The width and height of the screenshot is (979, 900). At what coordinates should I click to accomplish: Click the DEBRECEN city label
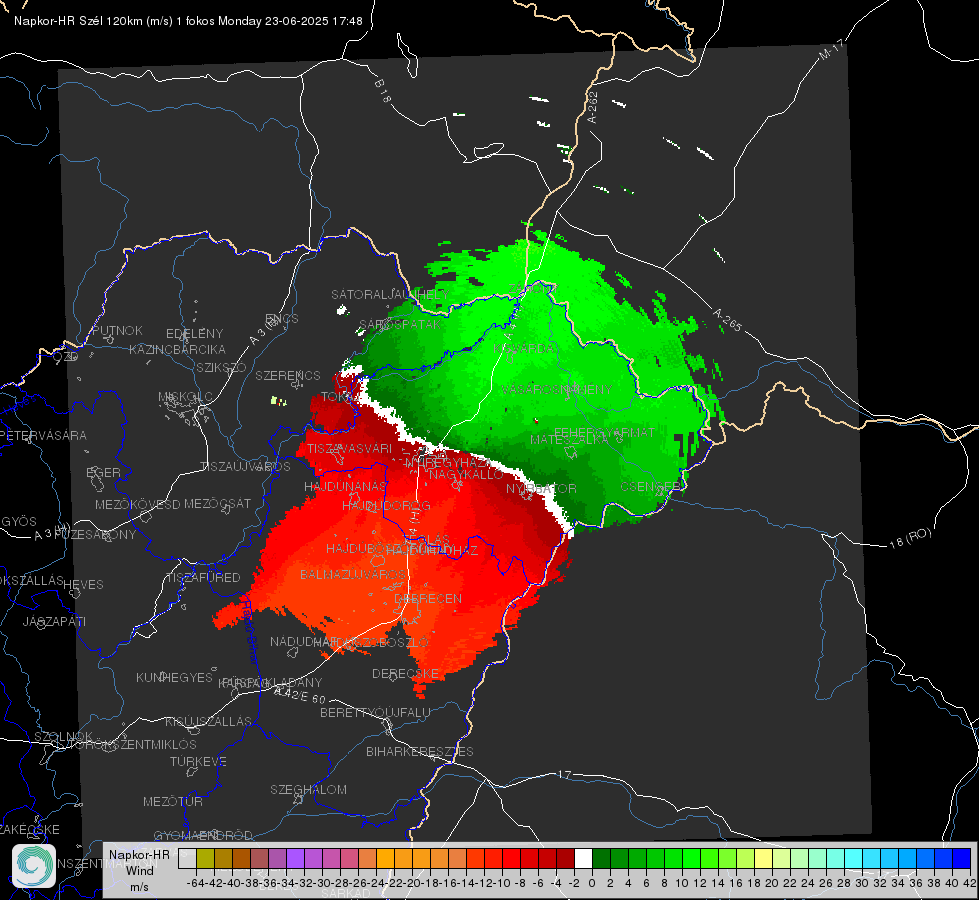pos(428,599)
